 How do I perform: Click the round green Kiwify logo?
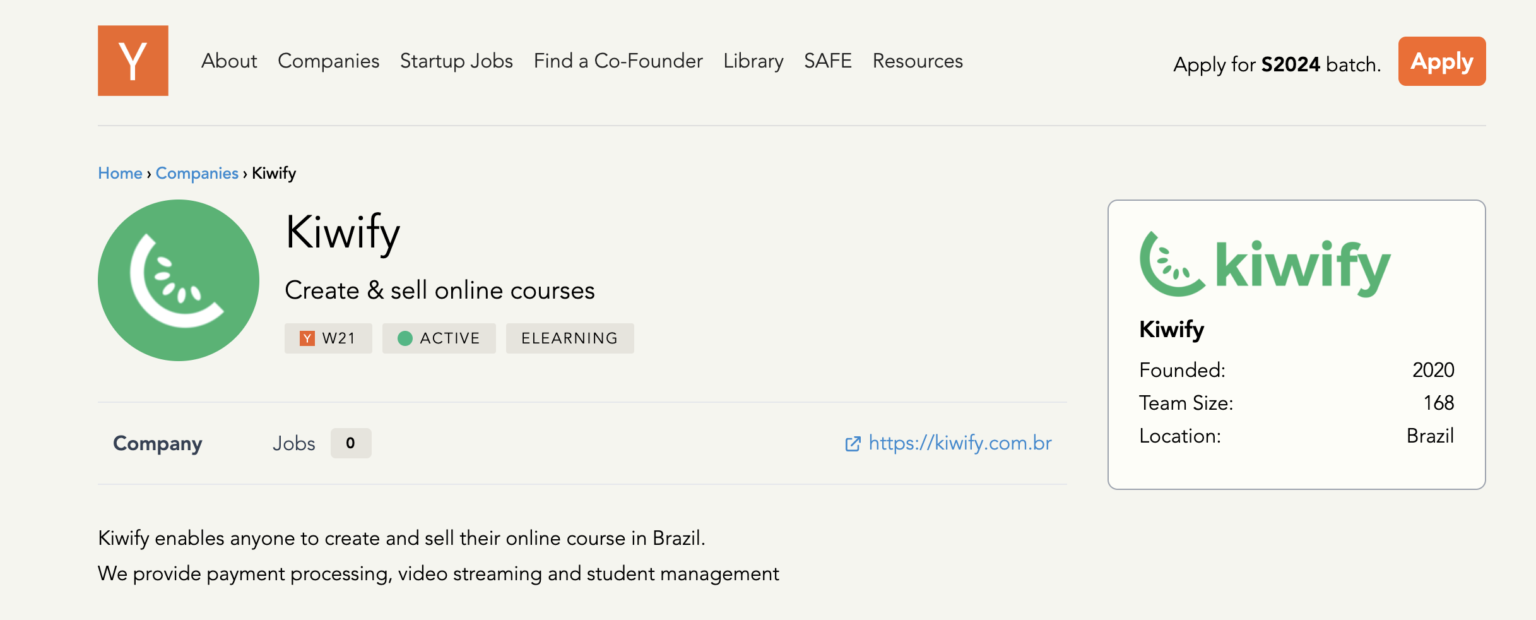click(178, 280)
